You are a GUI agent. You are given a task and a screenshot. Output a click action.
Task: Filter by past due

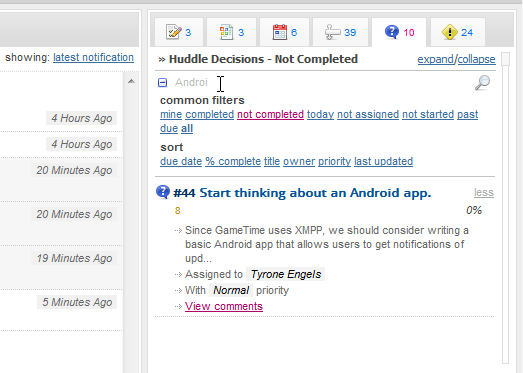pyautogui.click(x=467, y=114)
